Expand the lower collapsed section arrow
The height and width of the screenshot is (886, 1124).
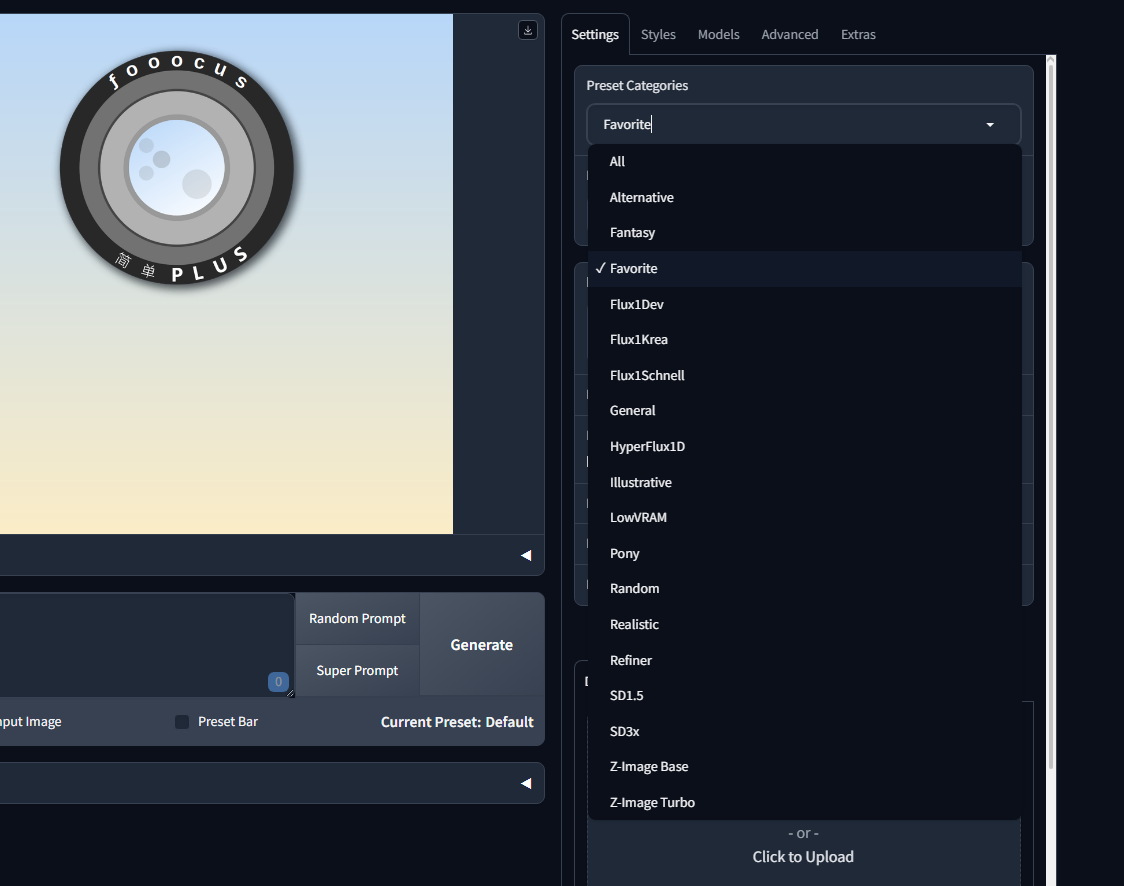[526, 783]
